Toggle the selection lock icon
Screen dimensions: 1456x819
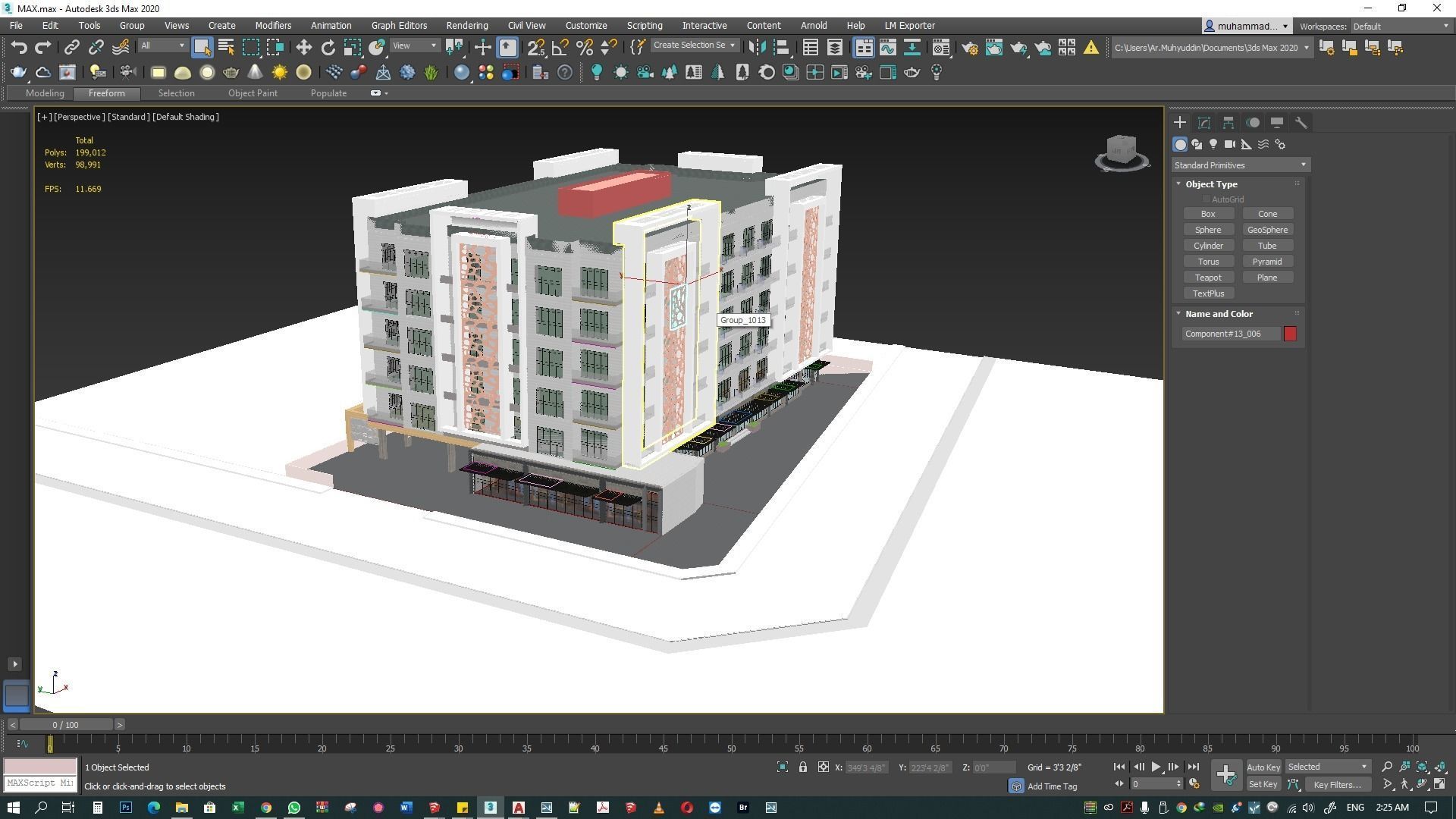802,767
